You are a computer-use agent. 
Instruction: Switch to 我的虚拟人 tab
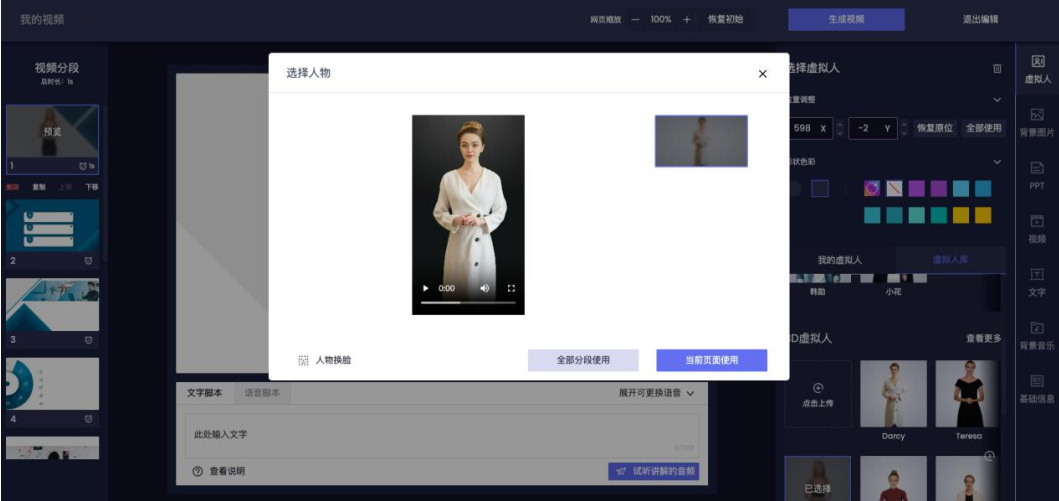[x=840, y=260]
